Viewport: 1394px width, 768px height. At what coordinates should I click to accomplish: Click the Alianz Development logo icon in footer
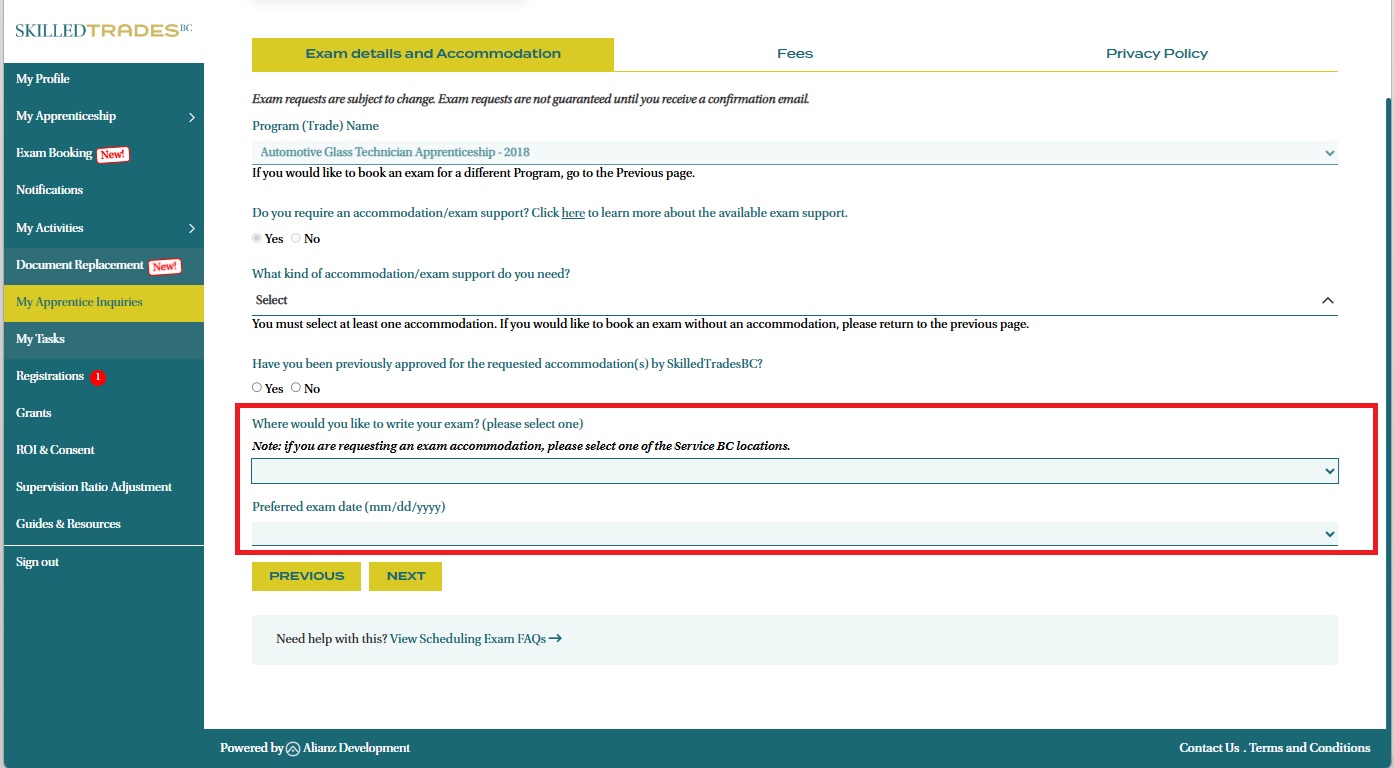click(293, 748)
